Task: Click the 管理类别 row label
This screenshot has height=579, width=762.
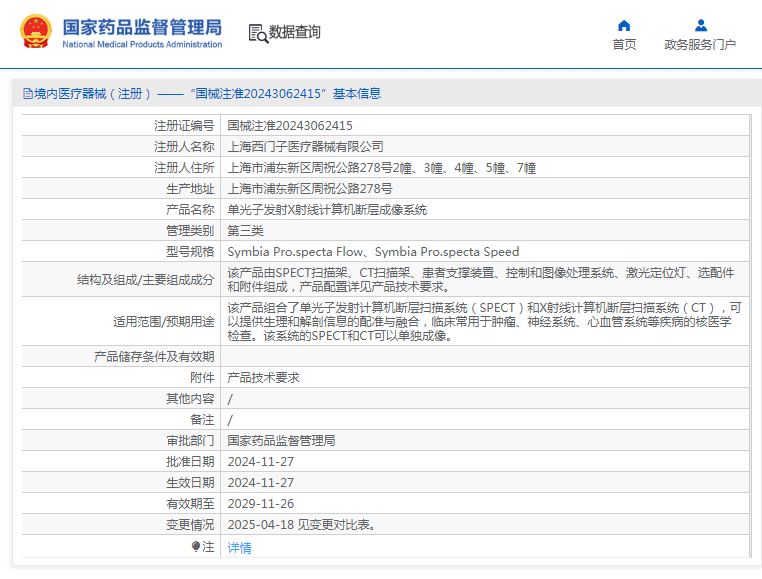Action: click(x=190, y=230)
